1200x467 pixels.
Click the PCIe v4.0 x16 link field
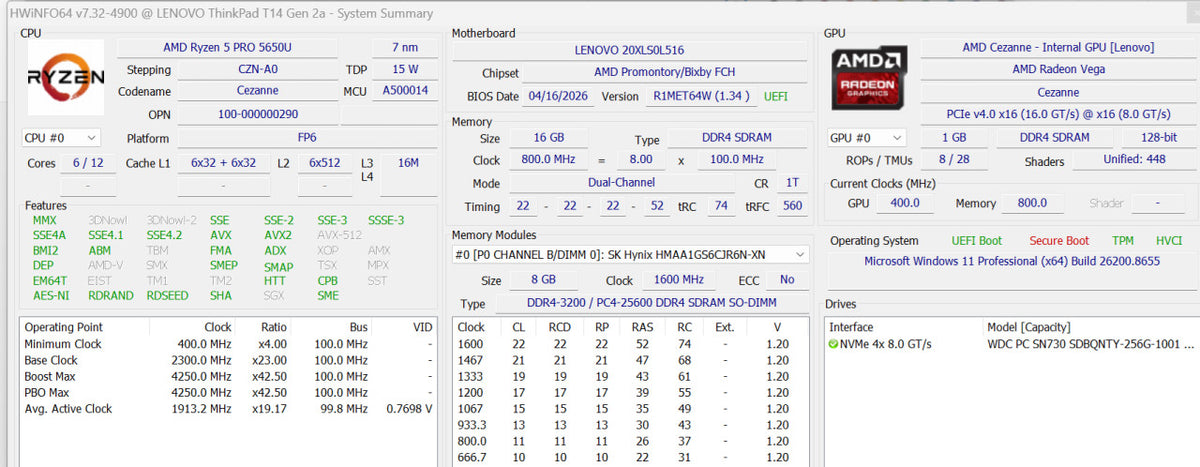pos(1057,114)
